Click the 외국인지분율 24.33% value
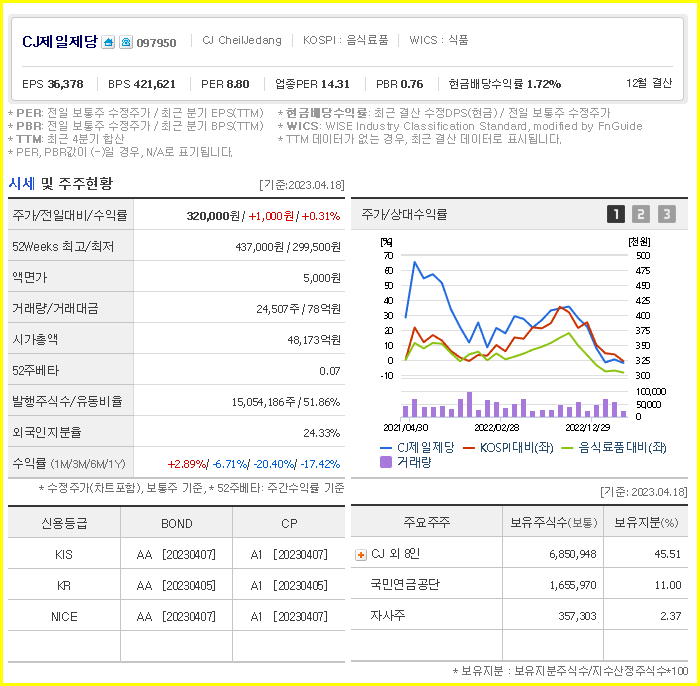The image size is (700, 686). (x=322, y=433)
